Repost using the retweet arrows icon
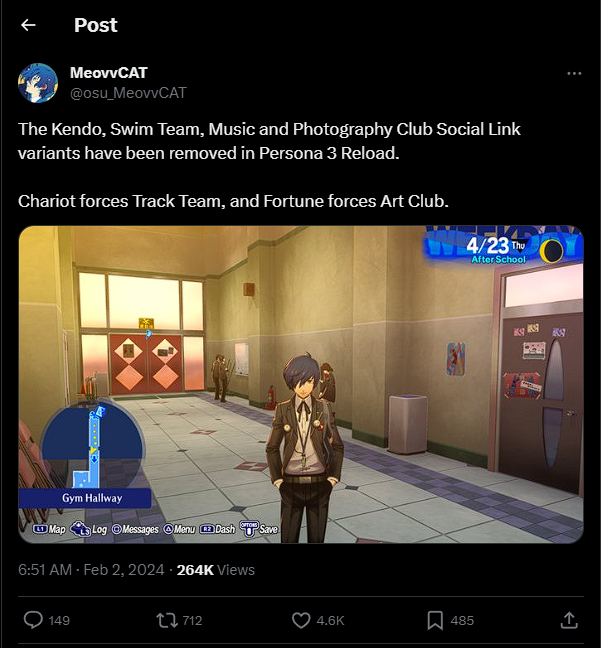This screenshot has height=648, width=601. click(167, 620)
